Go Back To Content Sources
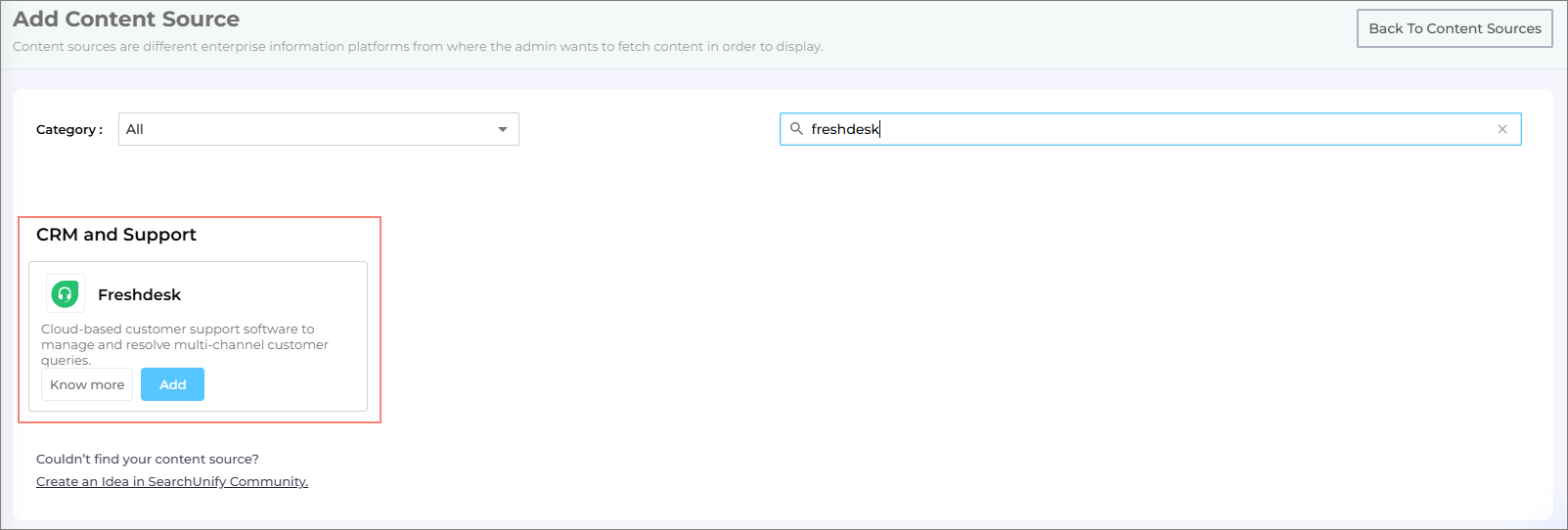1568x530 pixels. point(1454,28)
